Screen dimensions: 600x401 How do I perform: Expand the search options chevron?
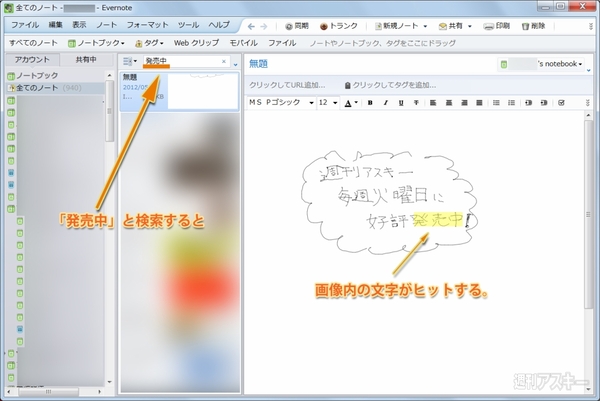(235, 65)
